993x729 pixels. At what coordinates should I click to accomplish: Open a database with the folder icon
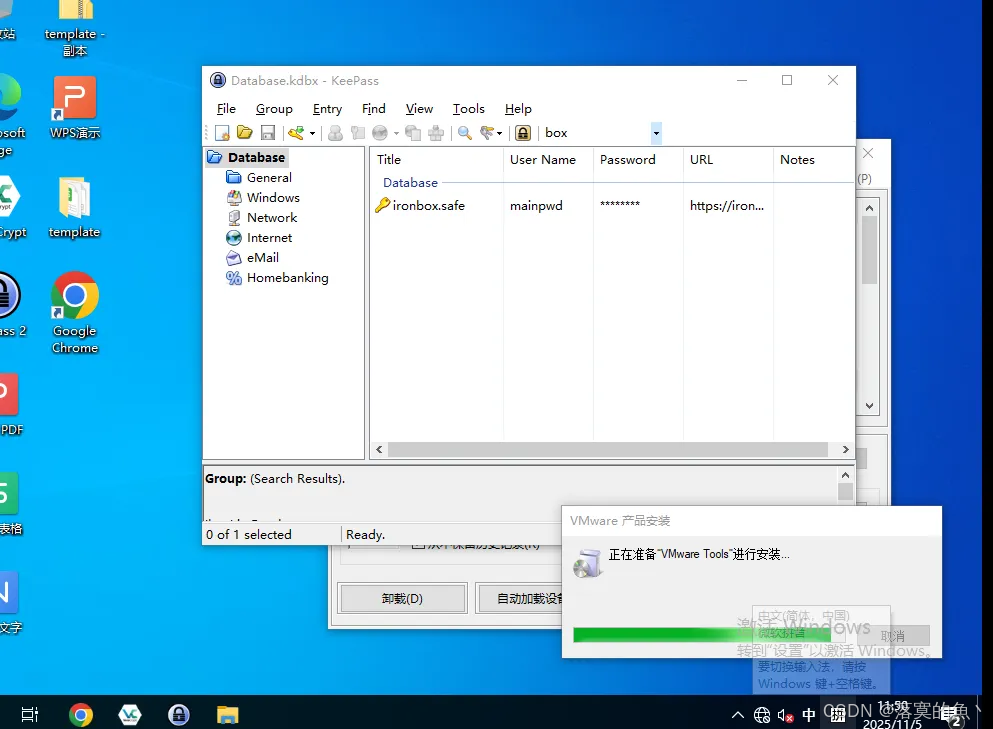click(x=244, y=133)
